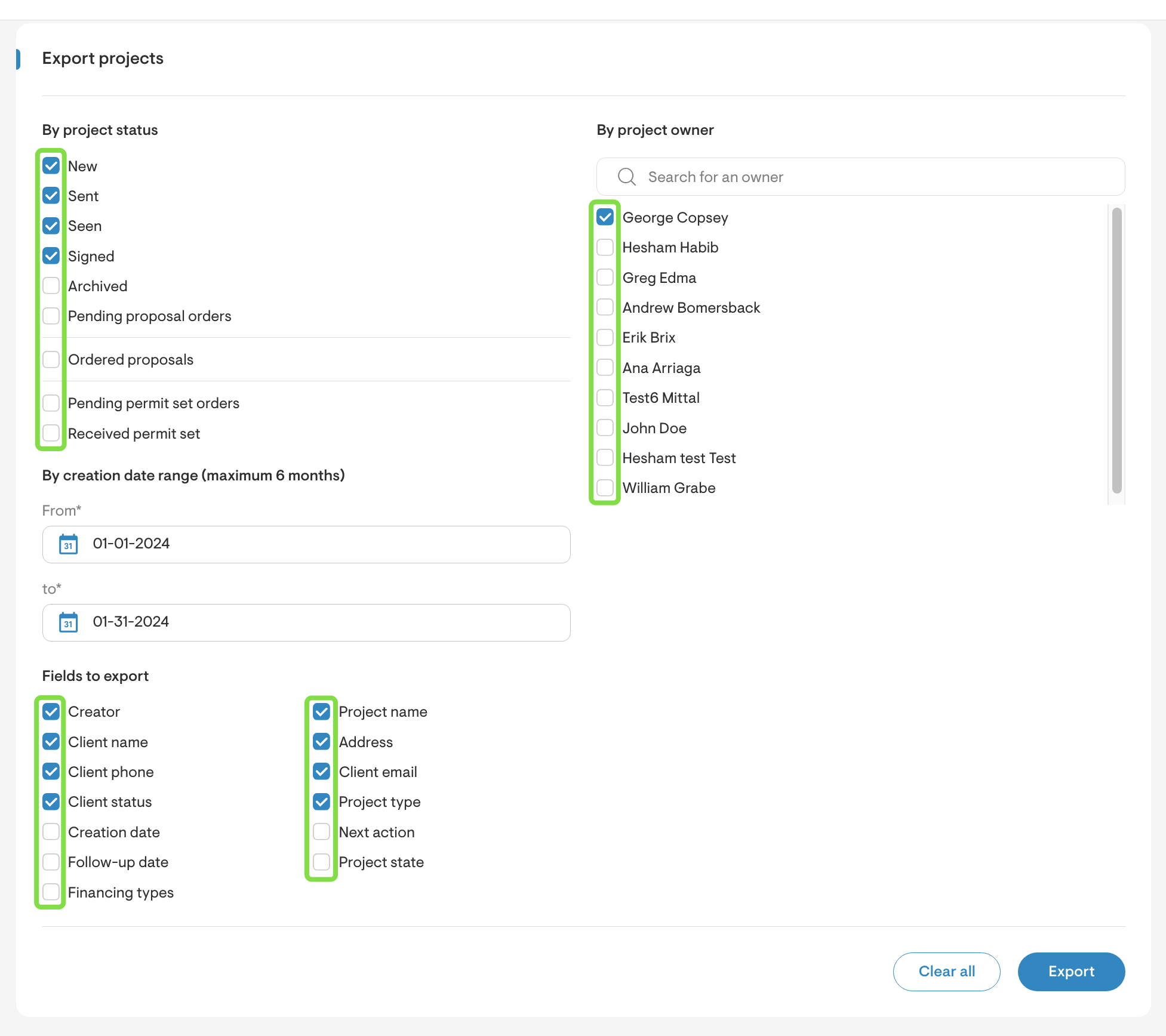Viewport: 1166px width, 1036px height.
Task: Click the Export button
Action: pos(1071,972)
